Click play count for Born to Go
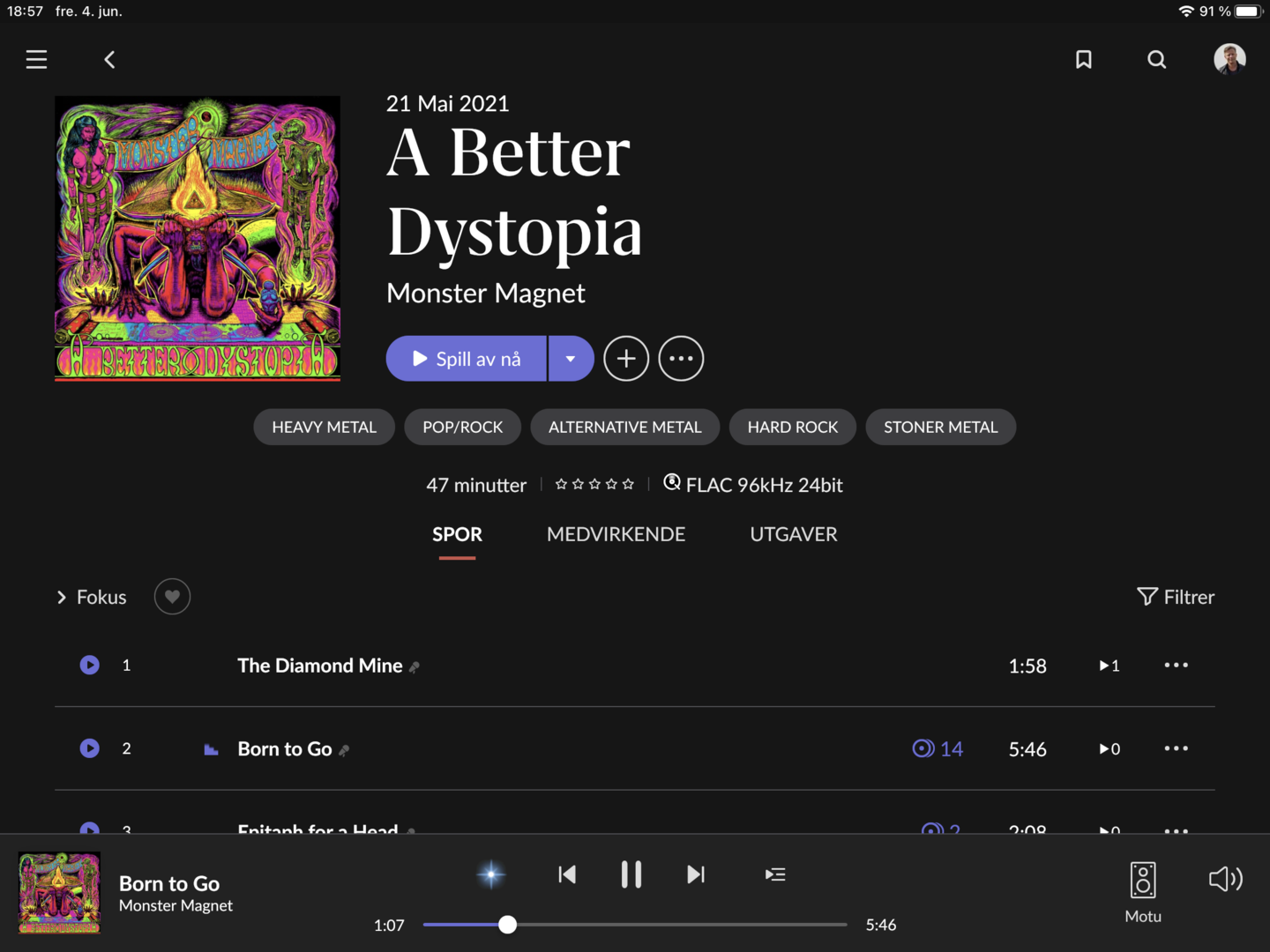The width and height of the screenshot is (1270, 952). tap(1109, 748)
